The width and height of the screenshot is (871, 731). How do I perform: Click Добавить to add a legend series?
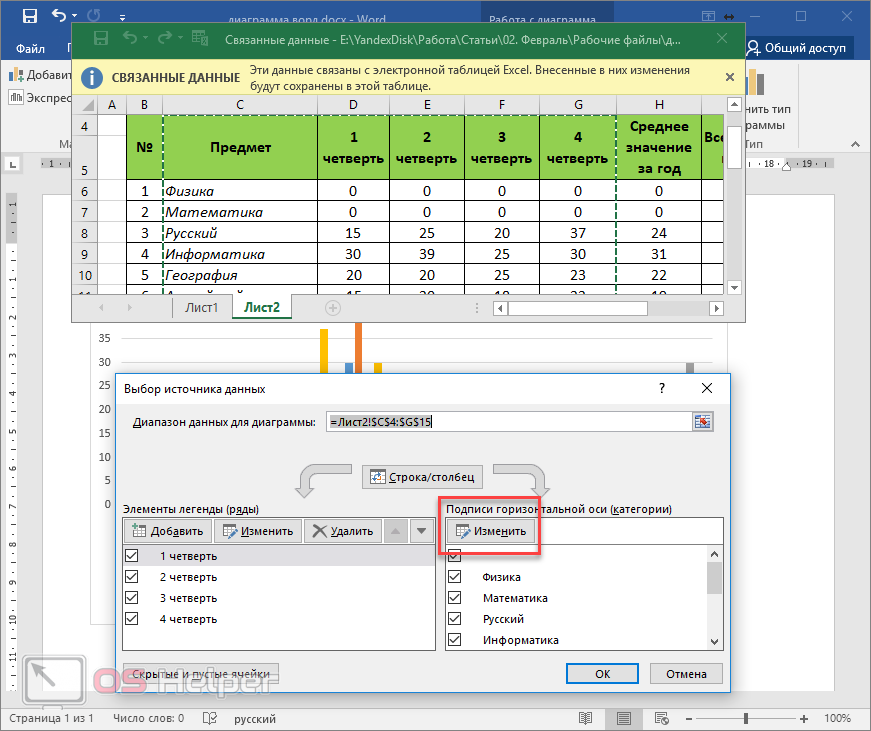pos(168,531)
